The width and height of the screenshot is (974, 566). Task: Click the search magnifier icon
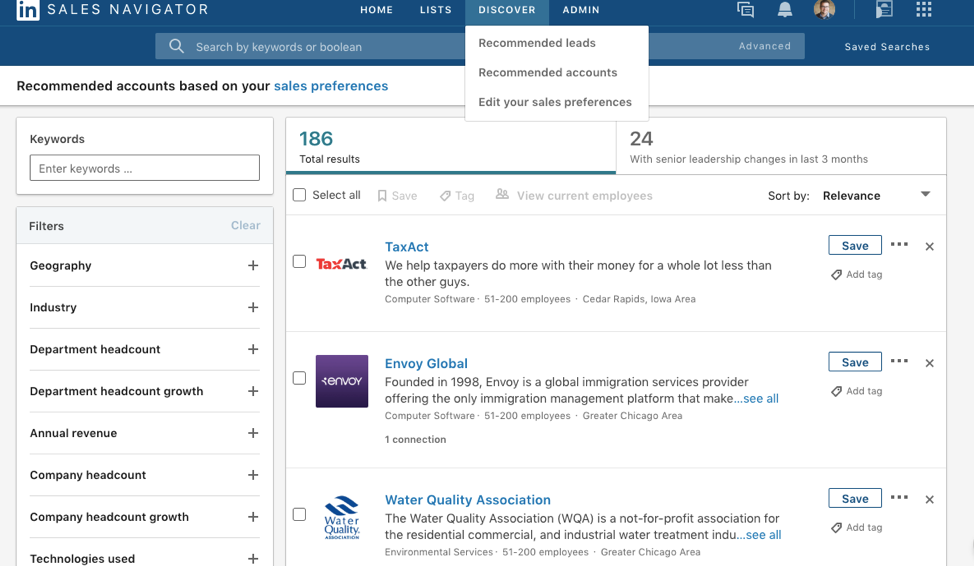coord(176,46)
